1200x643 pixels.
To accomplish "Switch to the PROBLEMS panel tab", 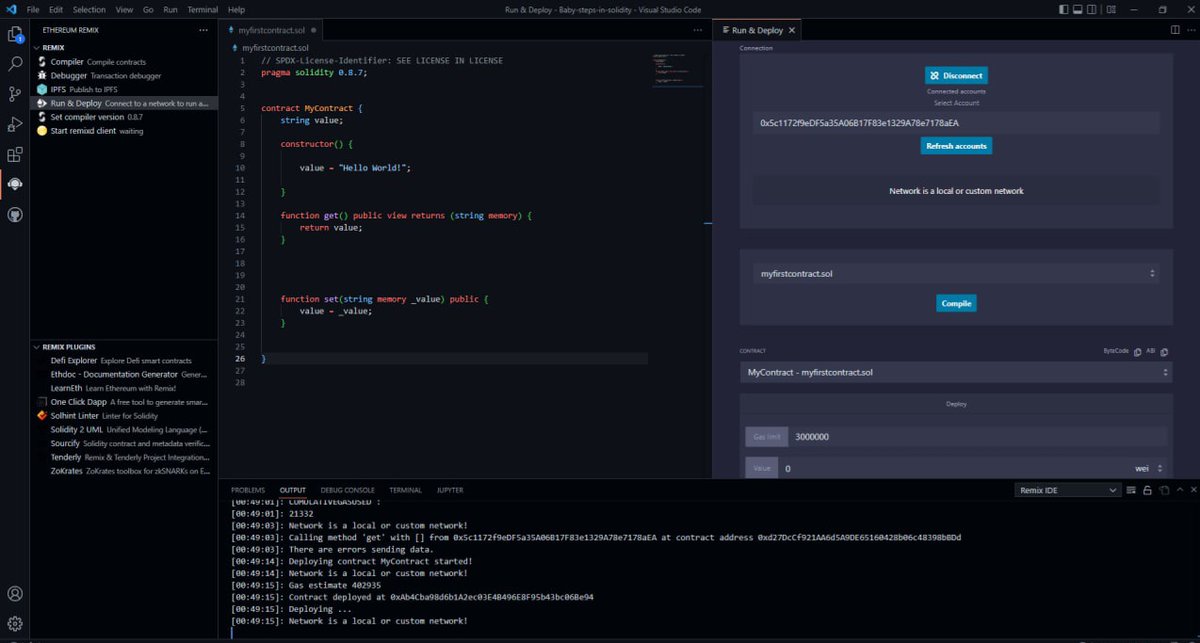I will (248, 490).
